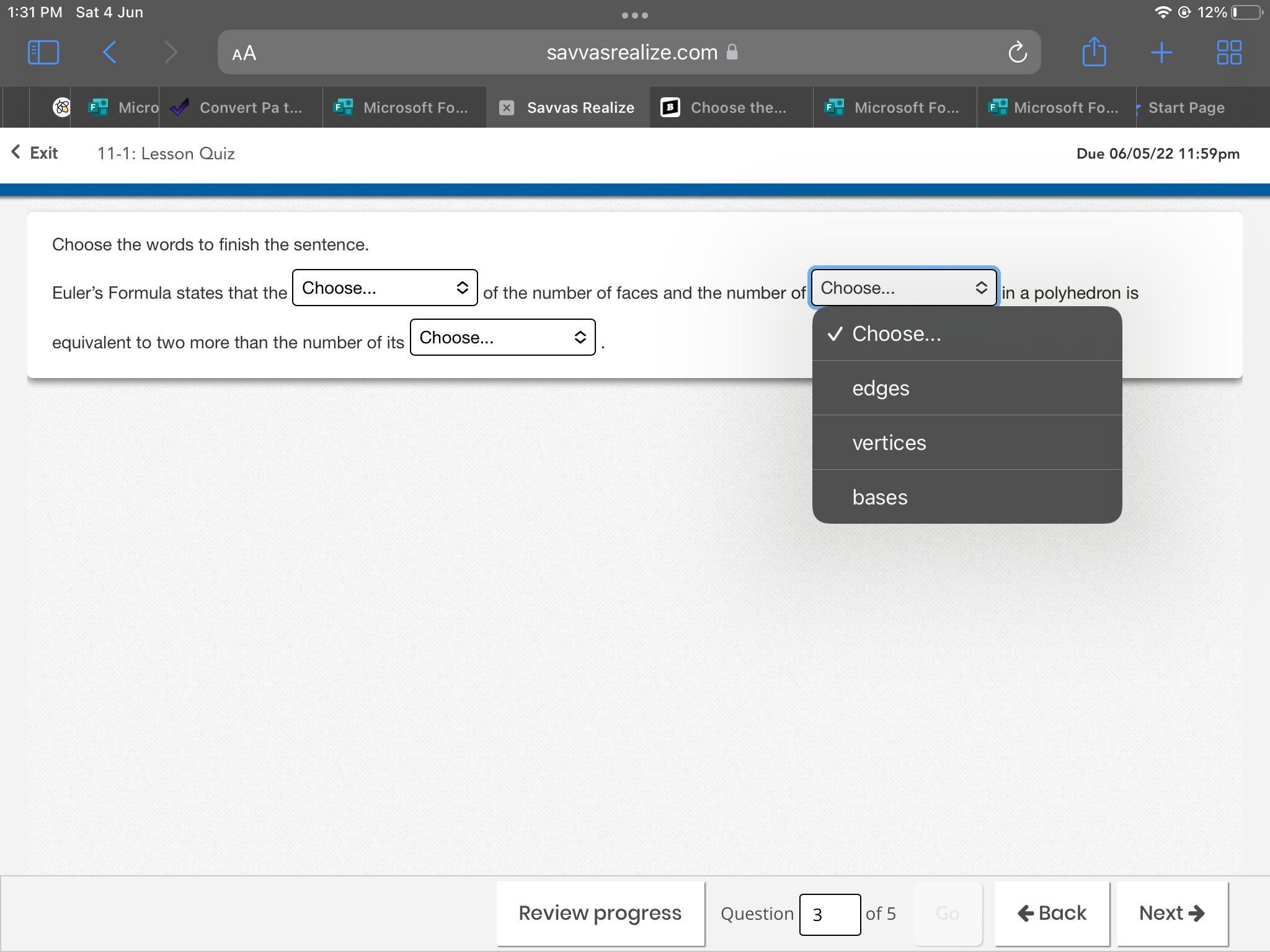Show the tab overview grid icon
Viewport: 1270px width, 952px height.
click(x=1228, y=52)
